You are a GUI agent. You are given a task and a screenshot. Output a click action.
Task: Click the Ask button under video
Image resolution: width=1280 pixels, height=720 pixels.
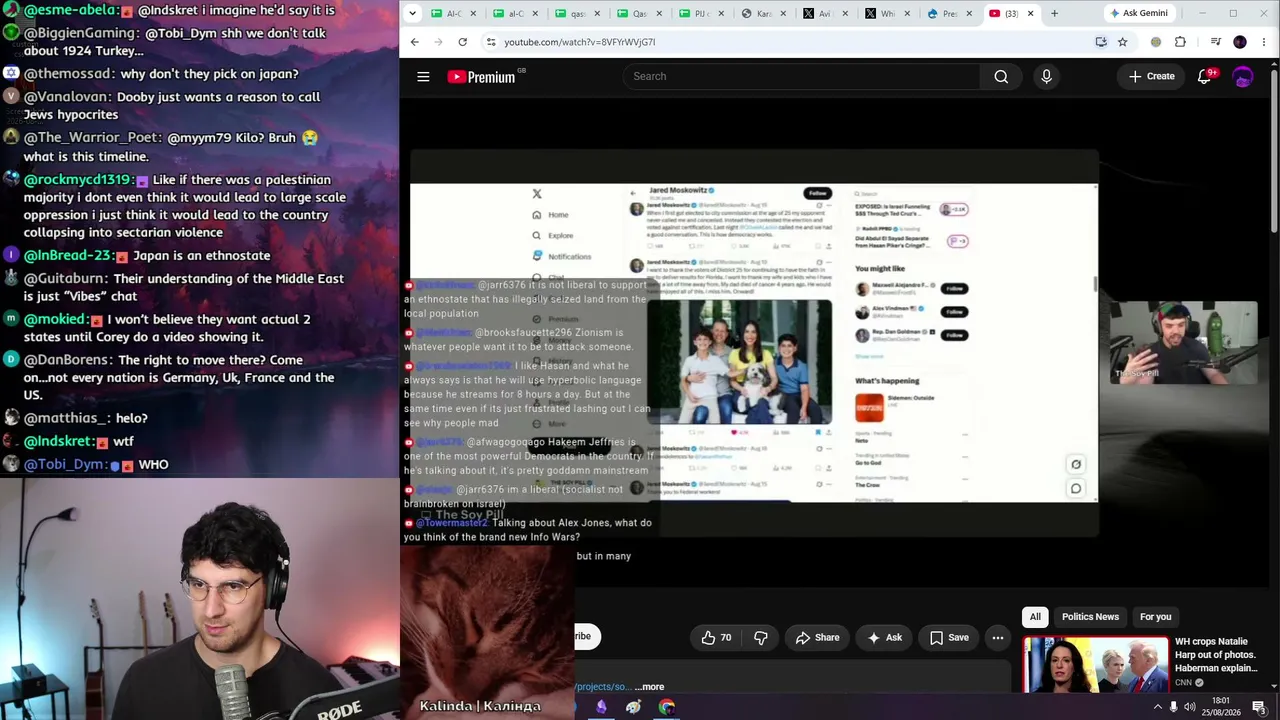(x=884, y=638)
